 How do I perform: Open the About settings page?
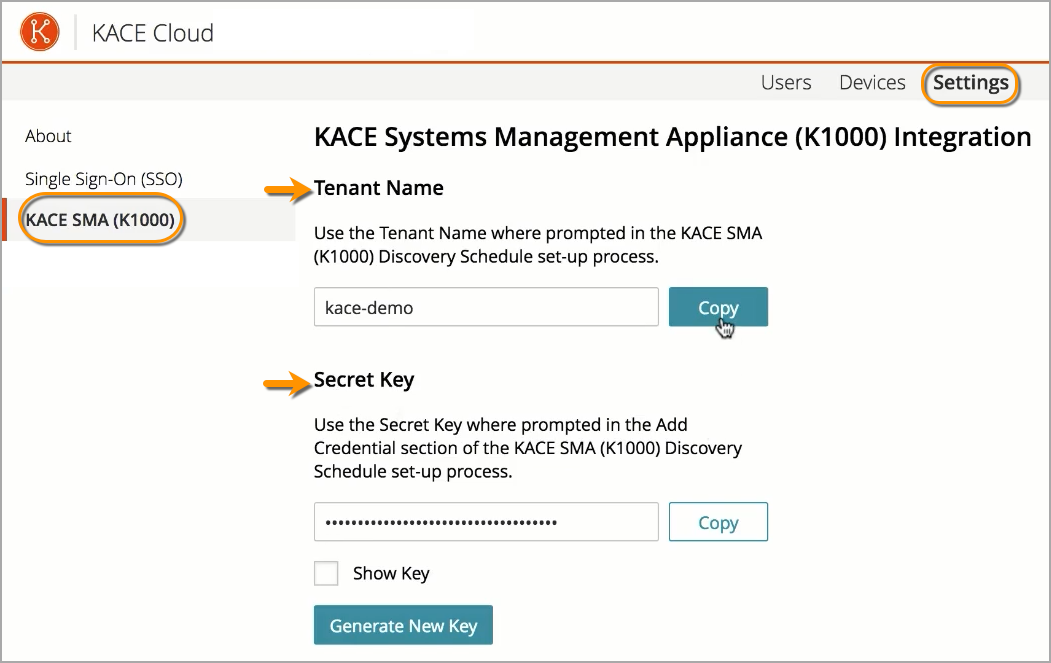coord(48,136)
